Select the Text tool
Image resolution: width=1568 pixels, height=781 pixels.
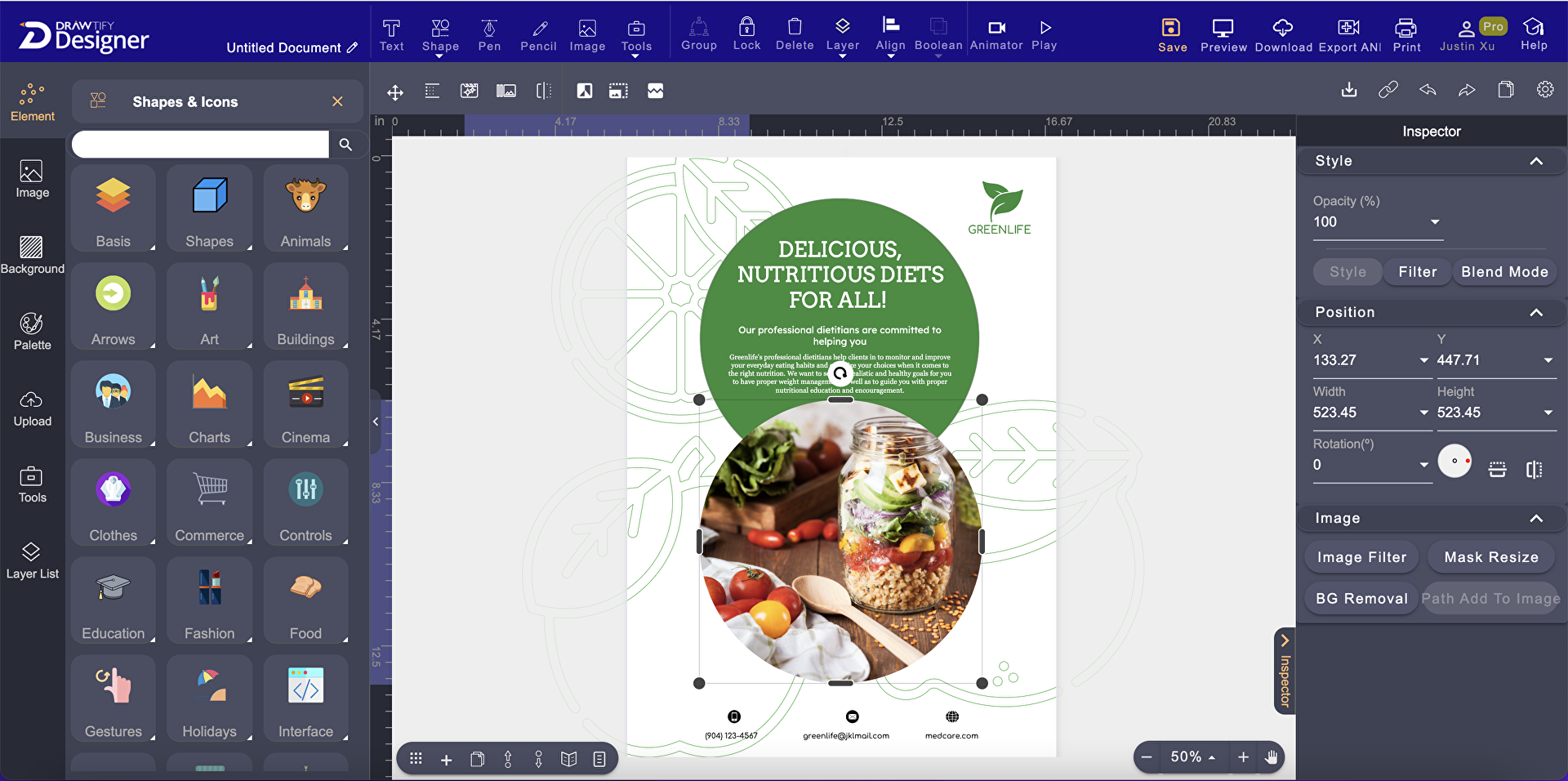click(391, 35)
